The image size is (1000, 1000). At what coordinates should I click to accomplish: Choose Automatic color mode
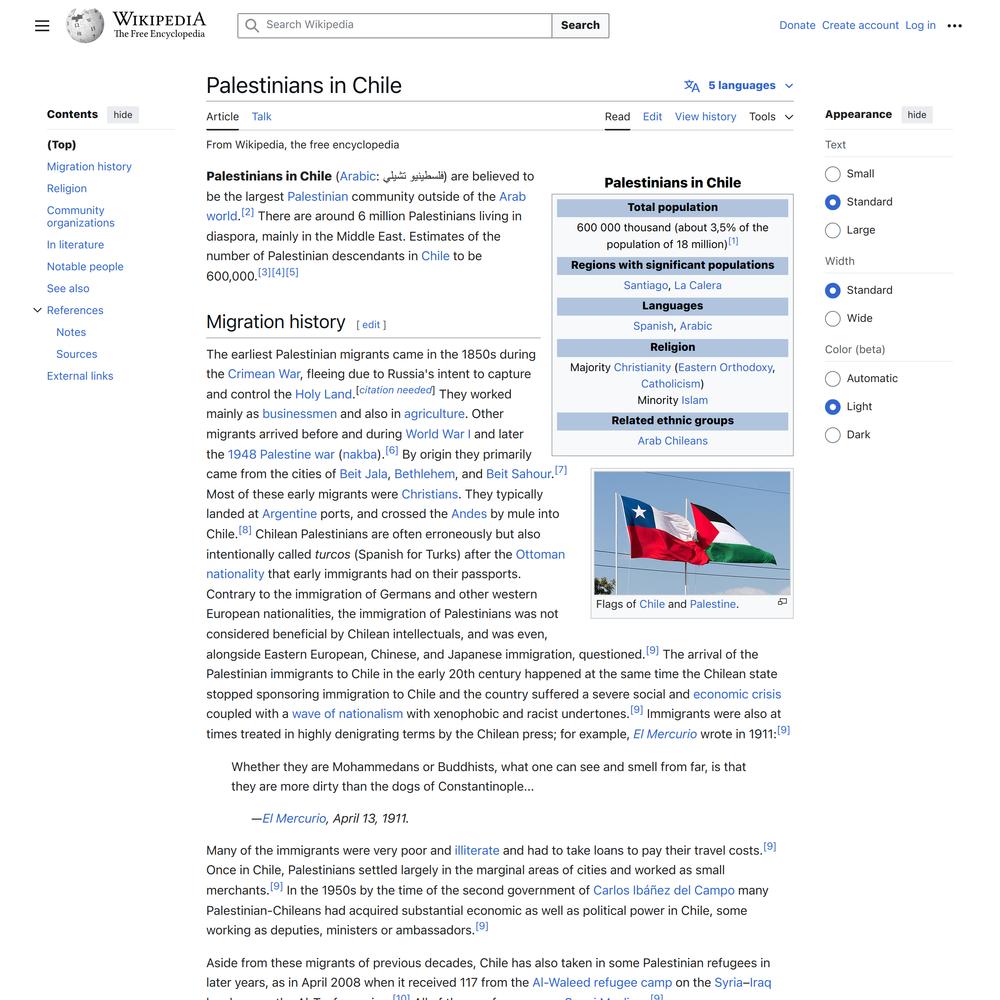832,379
